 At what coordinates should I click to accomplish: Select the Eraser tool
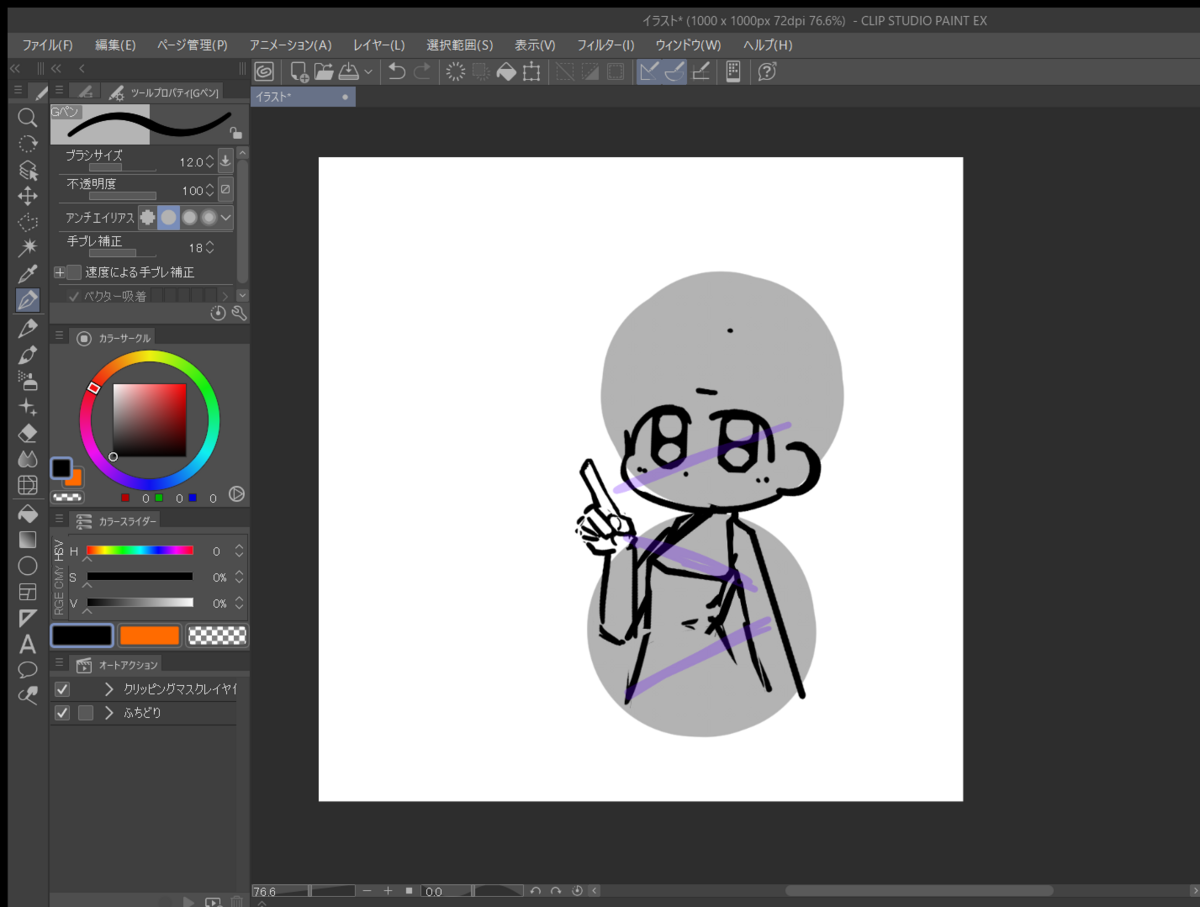pyautogui.click(x=28, y=433)
